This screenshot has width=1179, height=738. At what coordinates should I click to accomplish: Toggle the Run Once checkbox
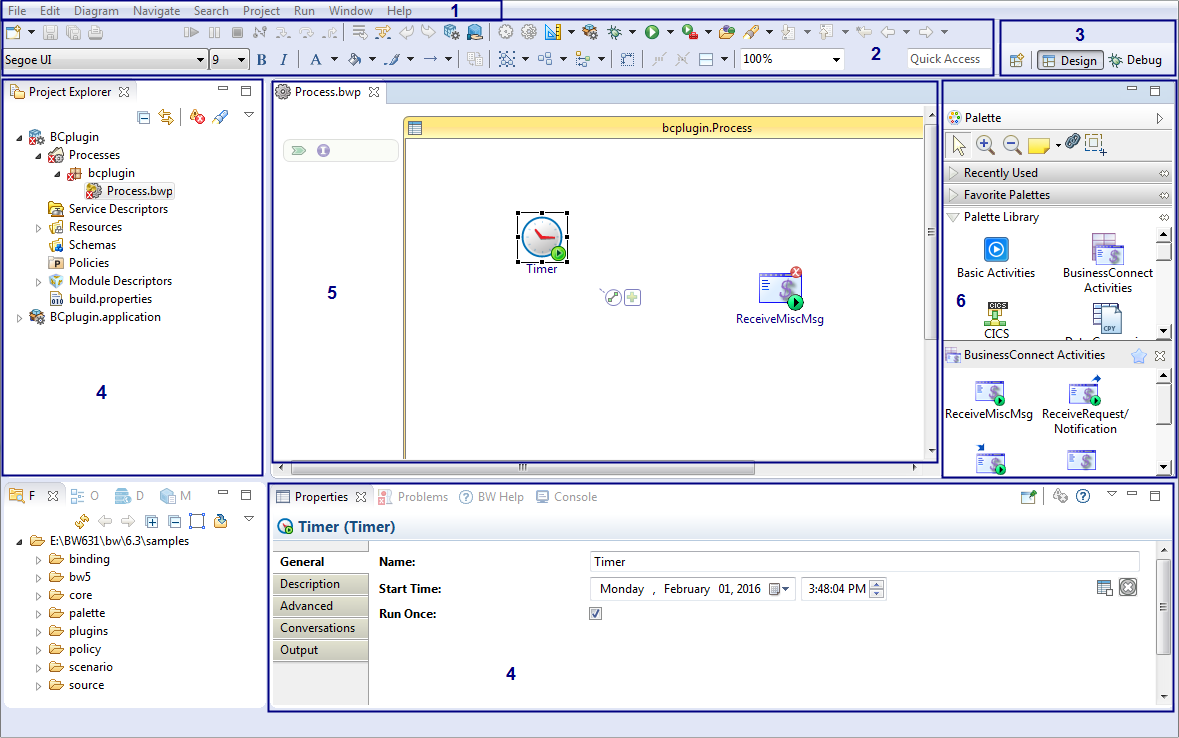596,613
